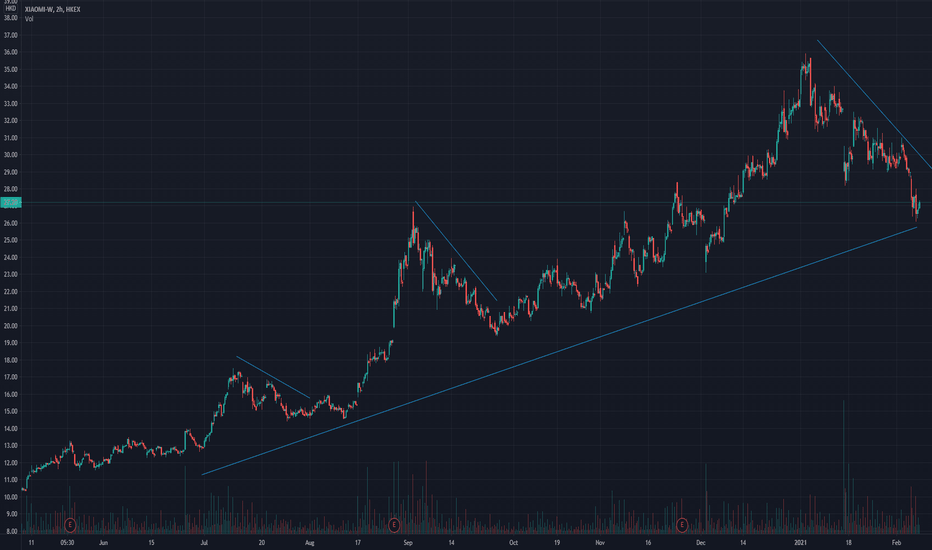This screenshot has height=550, width=932.
Task: Click the Oct date label
Action: pyautogui.click(x=513, y=543)
